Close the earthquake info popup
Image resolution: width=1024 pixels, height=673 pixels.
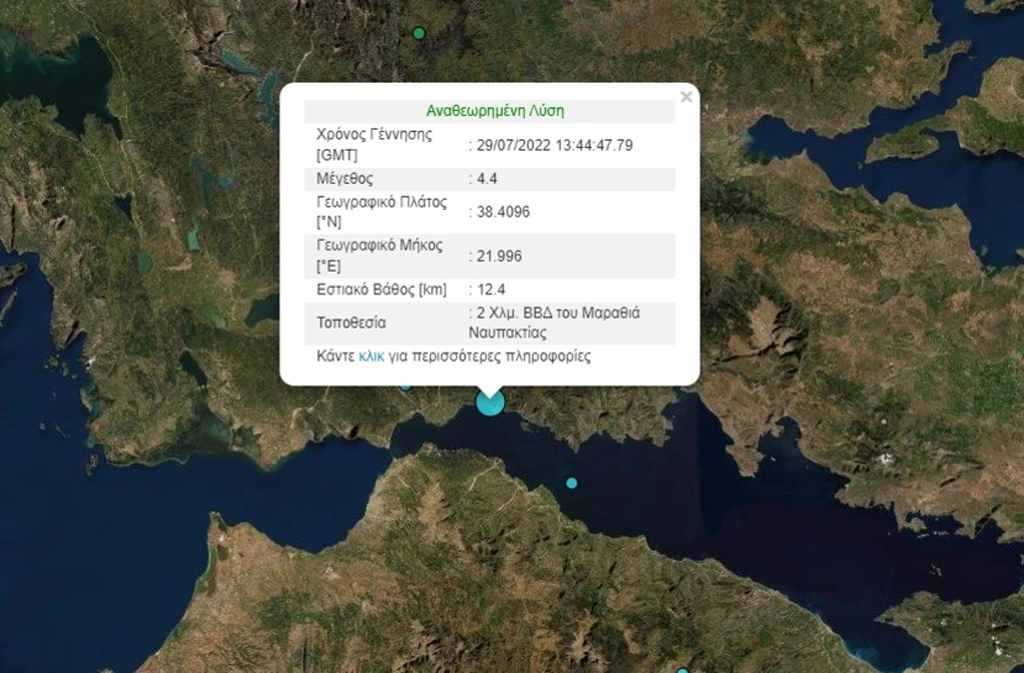(685, 98)
